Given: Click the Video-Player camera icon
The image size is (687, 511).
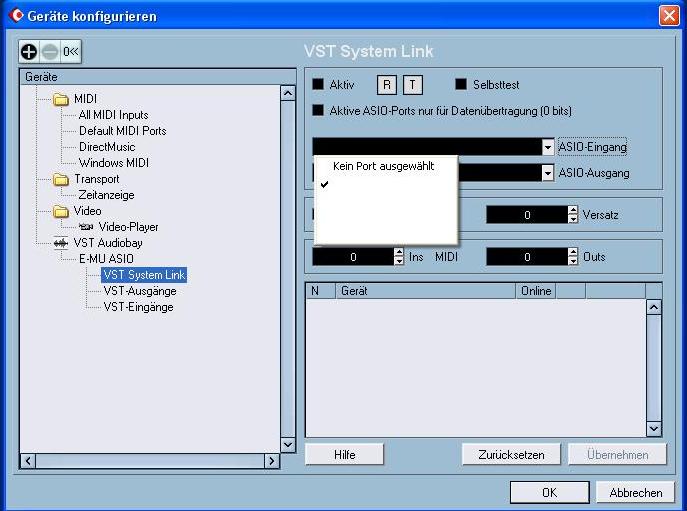Looking at the screenshot, I should pos(86,227).
